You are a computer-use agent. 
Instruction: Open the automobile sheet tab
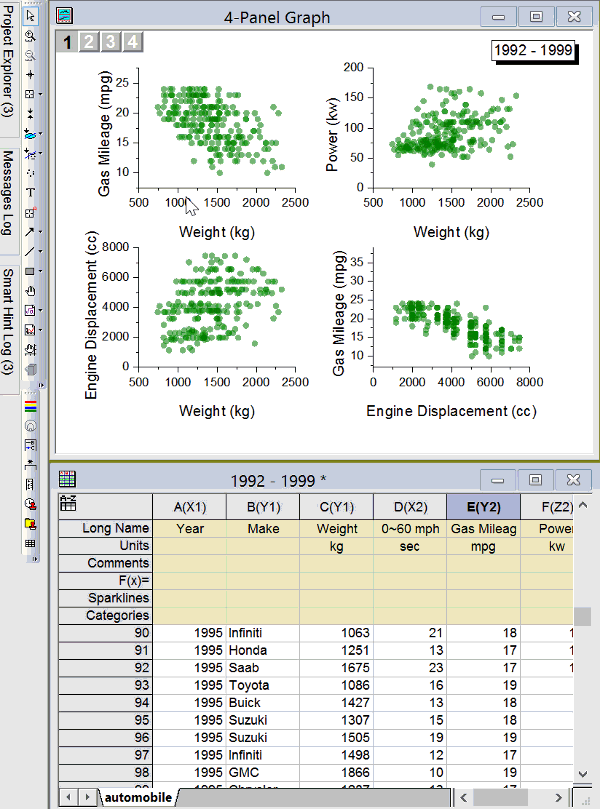137,797
